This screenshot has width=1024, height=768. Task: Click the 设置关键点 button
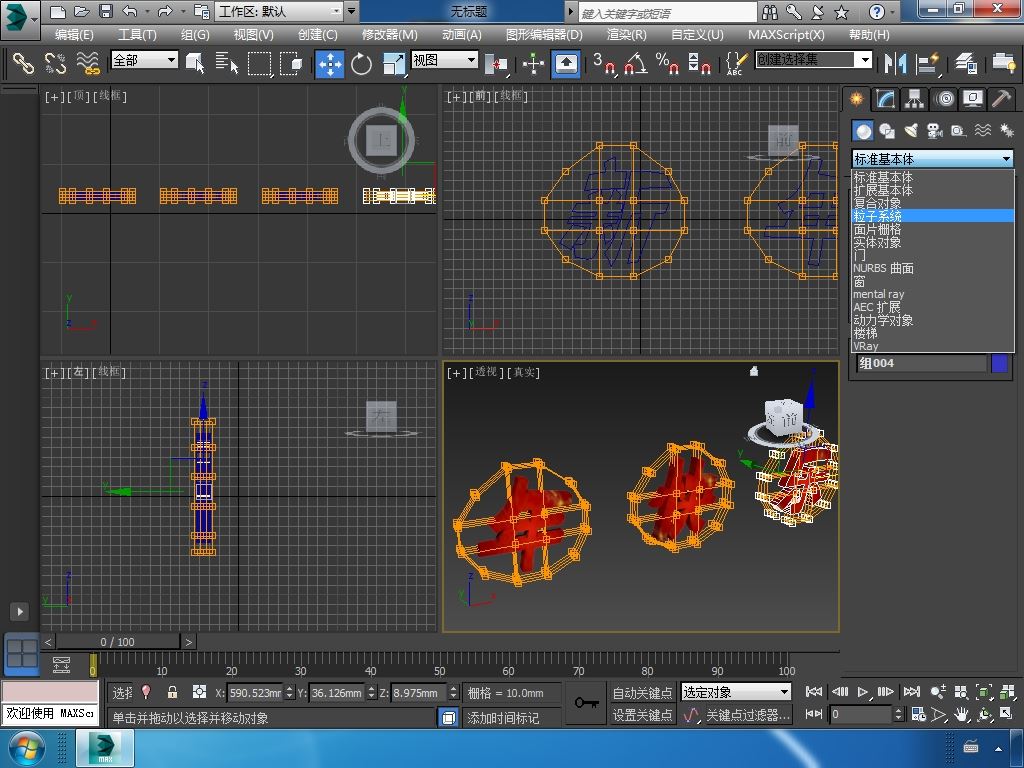[x=642, y=715]
